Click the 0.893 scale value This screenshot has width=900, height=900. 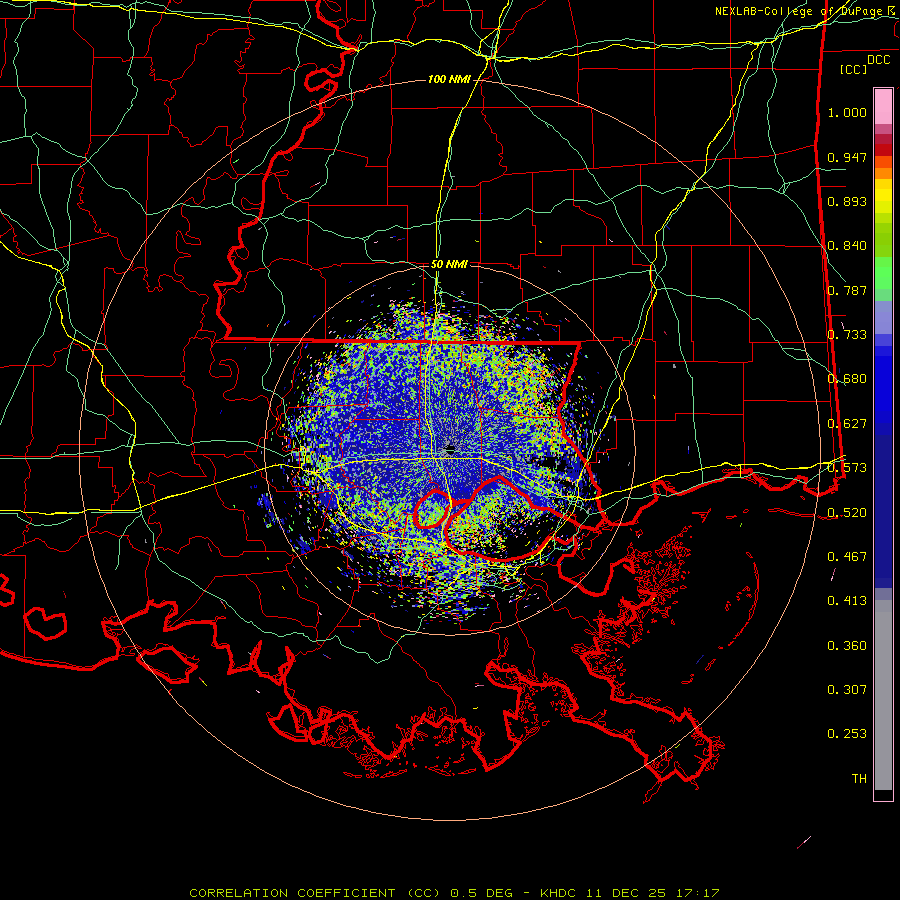click(x=847, y=201)
